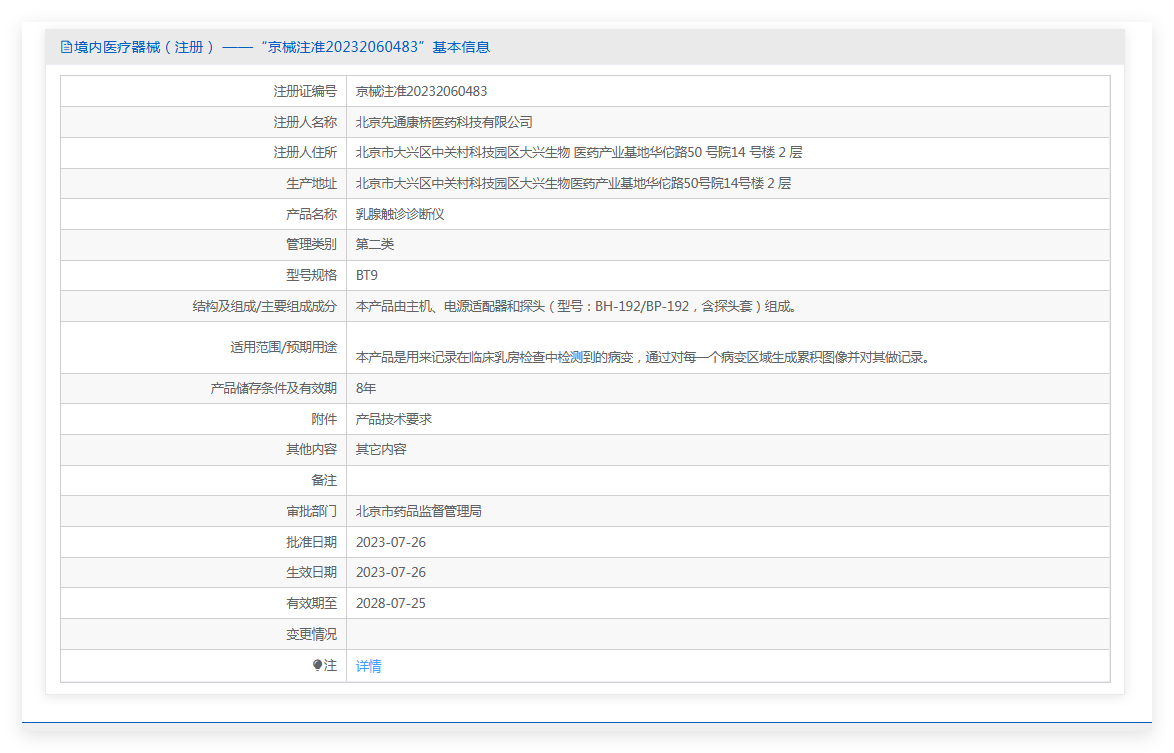1174x753 pixels.
Task: Click the approval date 2023-07-26 in 批准日期 row
Action: (x=391, y=542)
